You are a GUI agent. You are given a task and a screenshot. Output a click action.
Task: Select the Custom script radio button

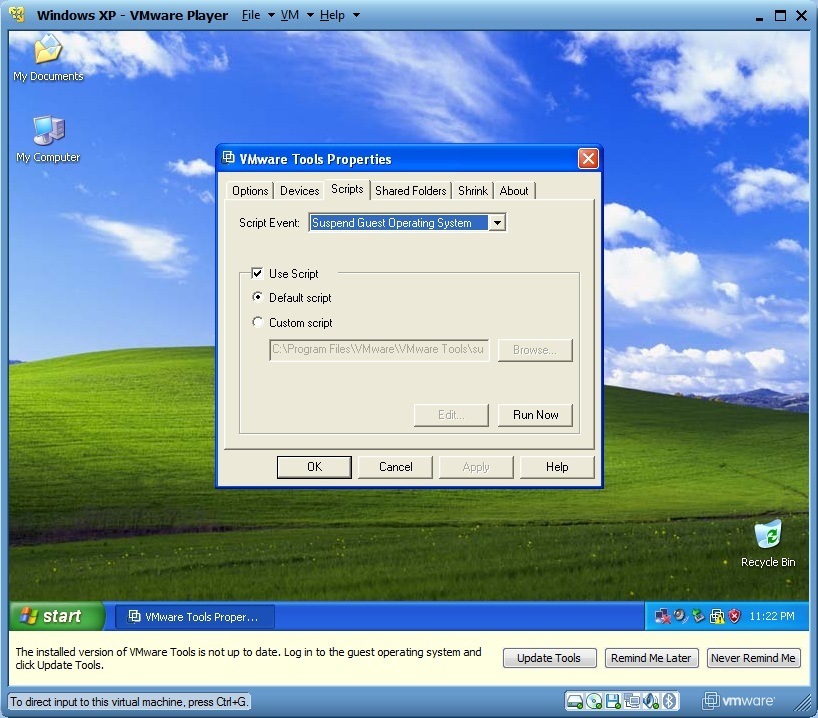[x=257, y=322]
